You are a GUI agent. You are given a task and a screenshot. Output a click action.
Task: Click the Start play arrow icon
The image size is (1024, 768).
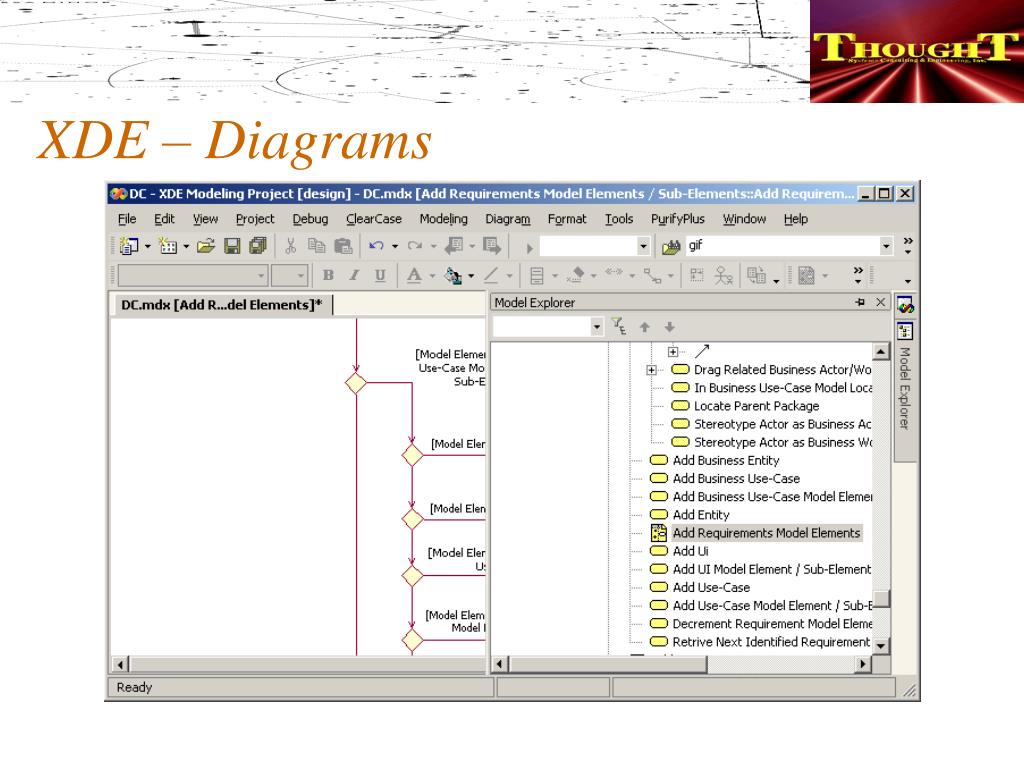[530, 248]
